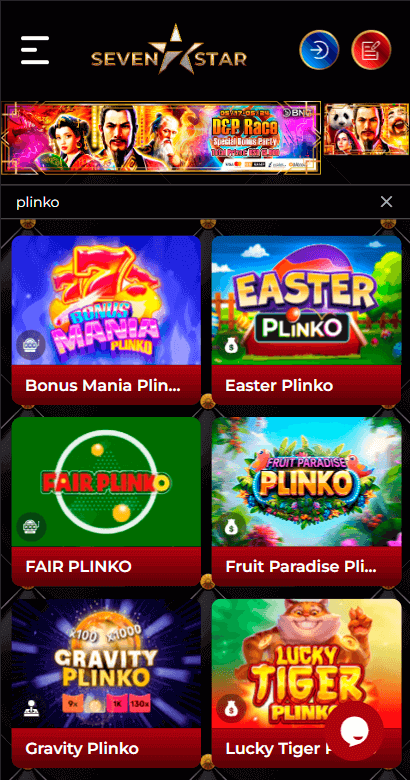Tap the red register icon
Viewport: 410px width, 780px height.
371,50
